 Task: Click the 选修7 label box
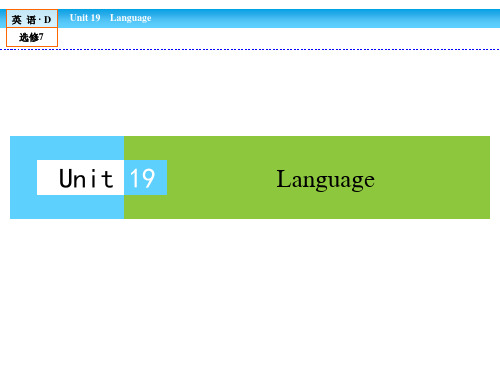[x=32, y=37]
